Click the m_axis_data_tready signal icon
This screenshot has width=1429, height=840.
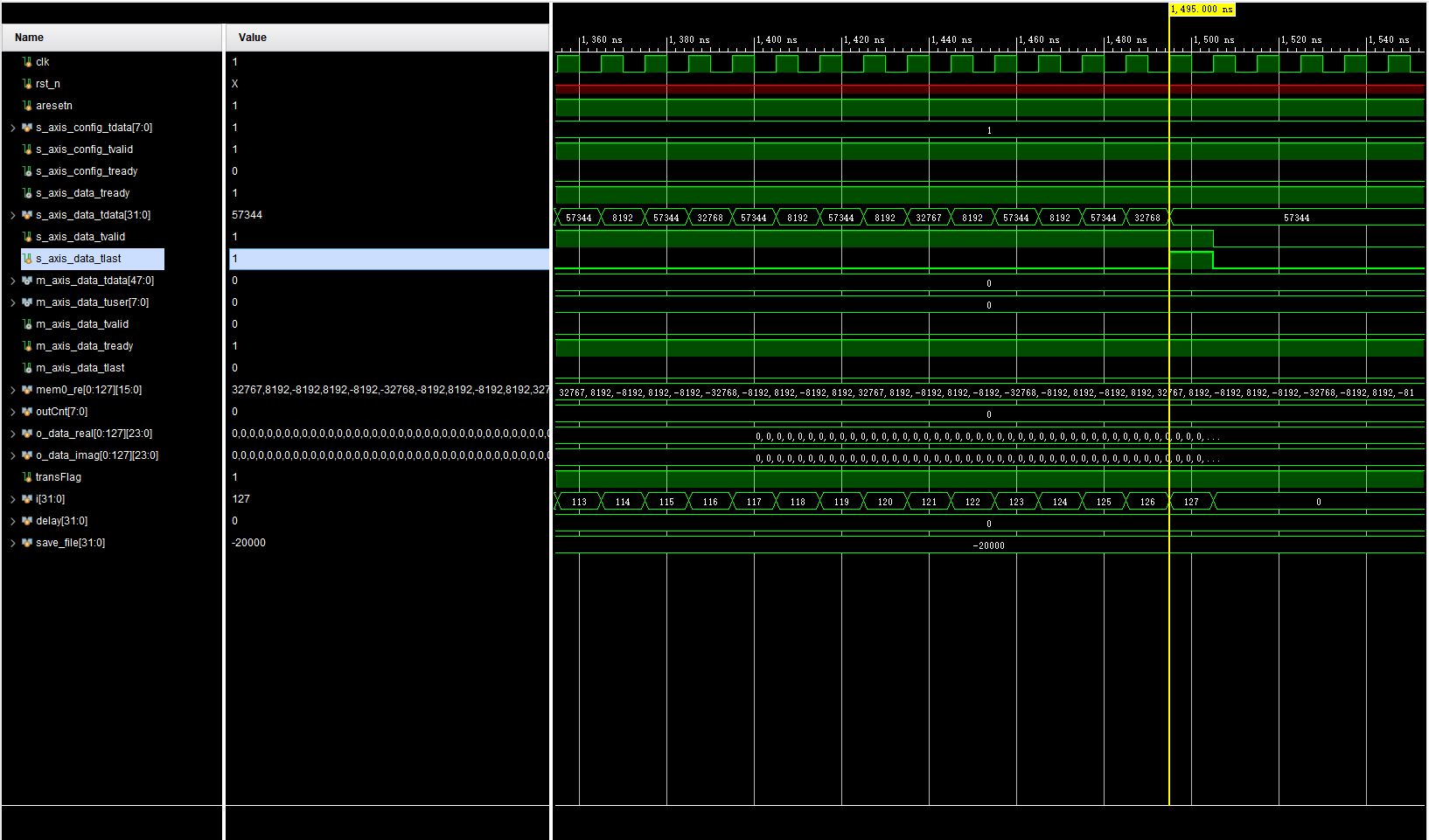27,346
